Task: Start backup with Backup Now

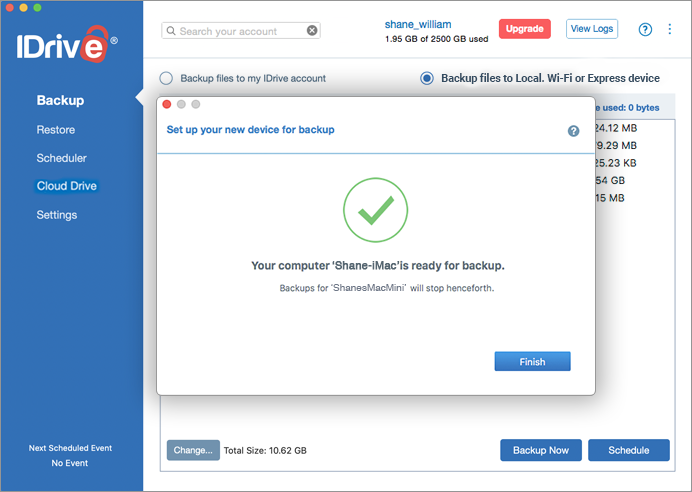Action: (541, 450)
